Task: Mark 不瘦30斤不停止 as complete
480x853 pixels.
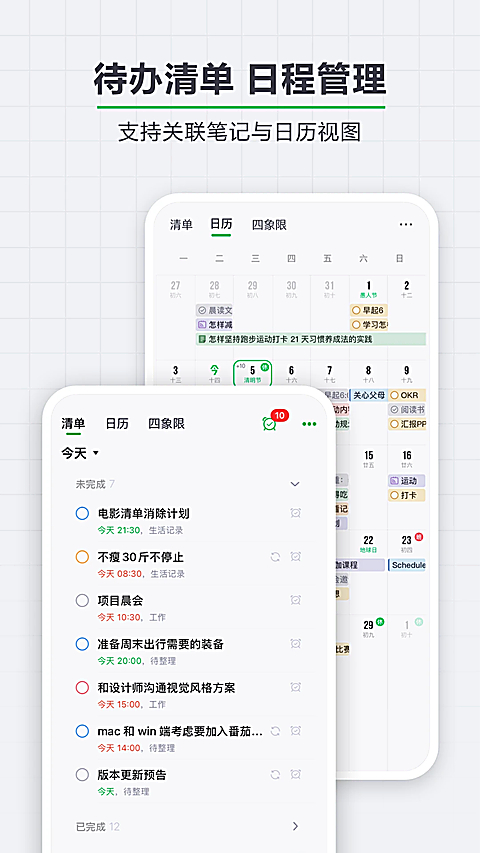Action: (82, 557)
